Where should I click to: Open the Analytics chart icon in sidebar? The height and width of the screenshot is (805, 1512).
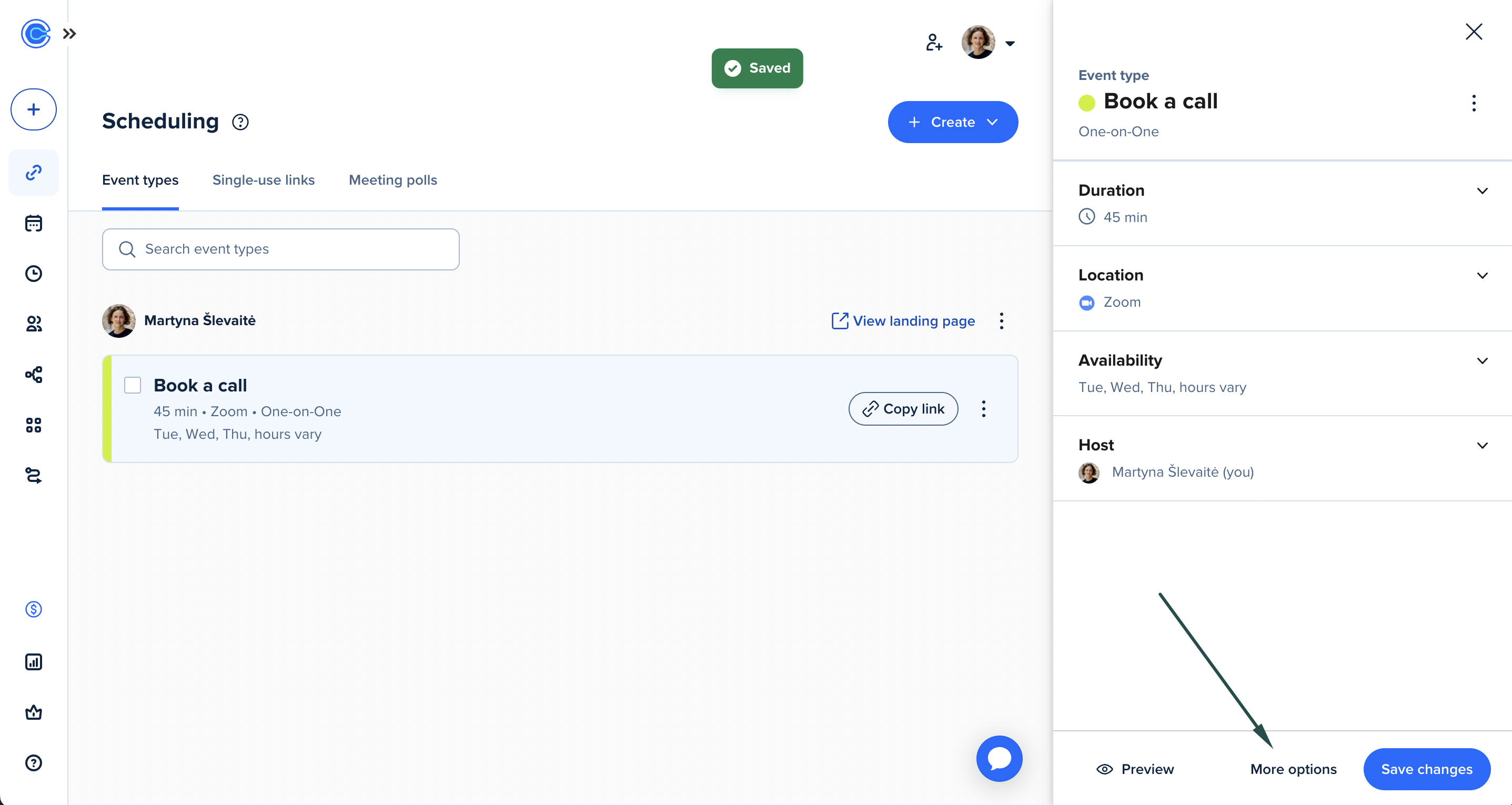pos(34,662)
